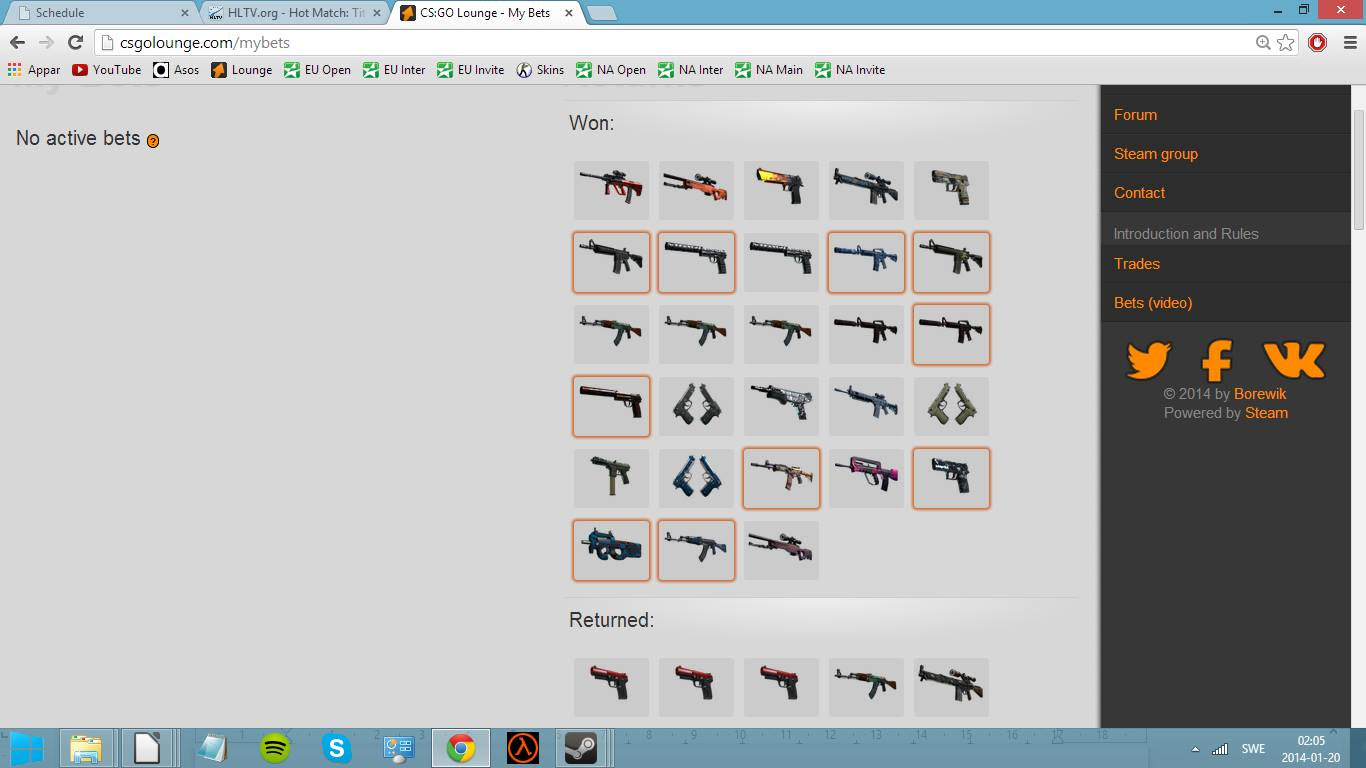Select the dark red silenced USP-S pistol
This screenshot has width=1366, height=768.
[x=611, y=406]
